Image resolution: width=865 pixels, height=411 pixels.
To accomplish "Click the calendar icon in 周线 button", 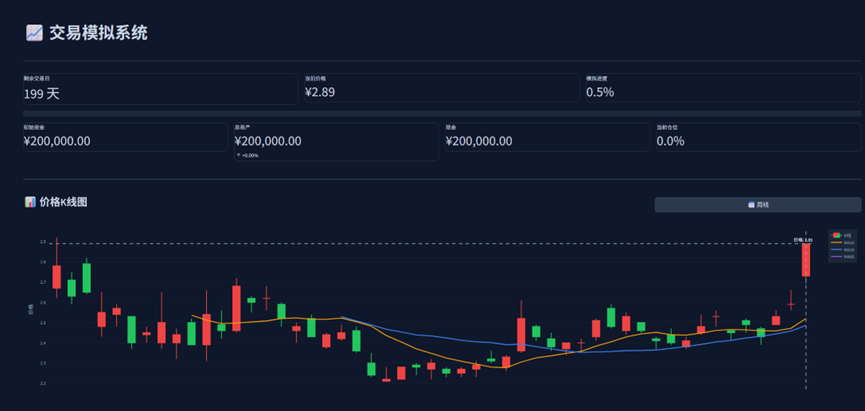I will [x=751, y=205].
